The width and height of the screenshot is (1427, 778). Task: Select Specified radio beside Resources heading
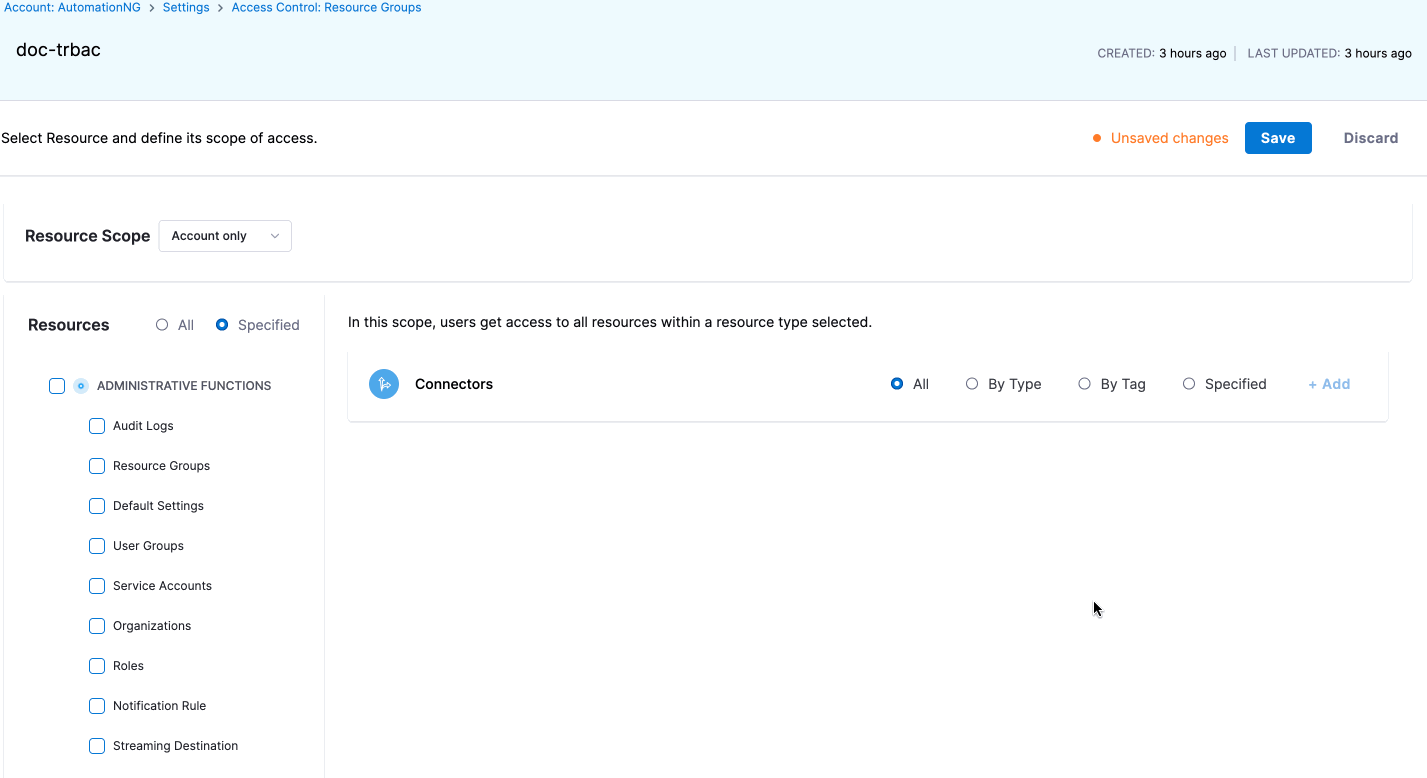[x=222, y=325]
